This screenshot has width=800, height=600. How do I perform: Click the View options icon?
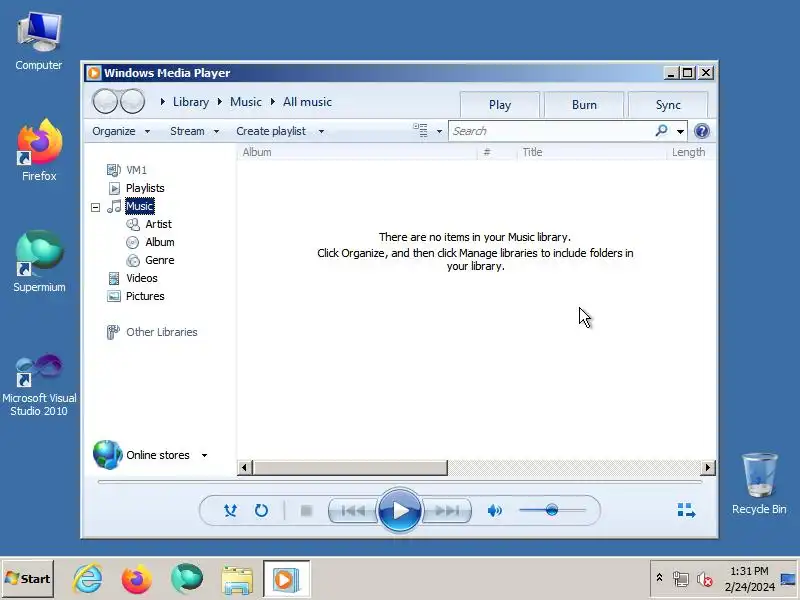pos(420,131)
